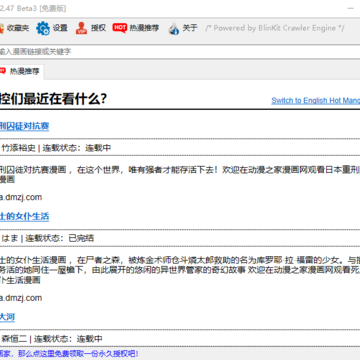The height and width of the screenshot is (360, 360).
Task: Click the 刑囚徒对抗赛漫画 description paragraph
Action: pos(180,175)
